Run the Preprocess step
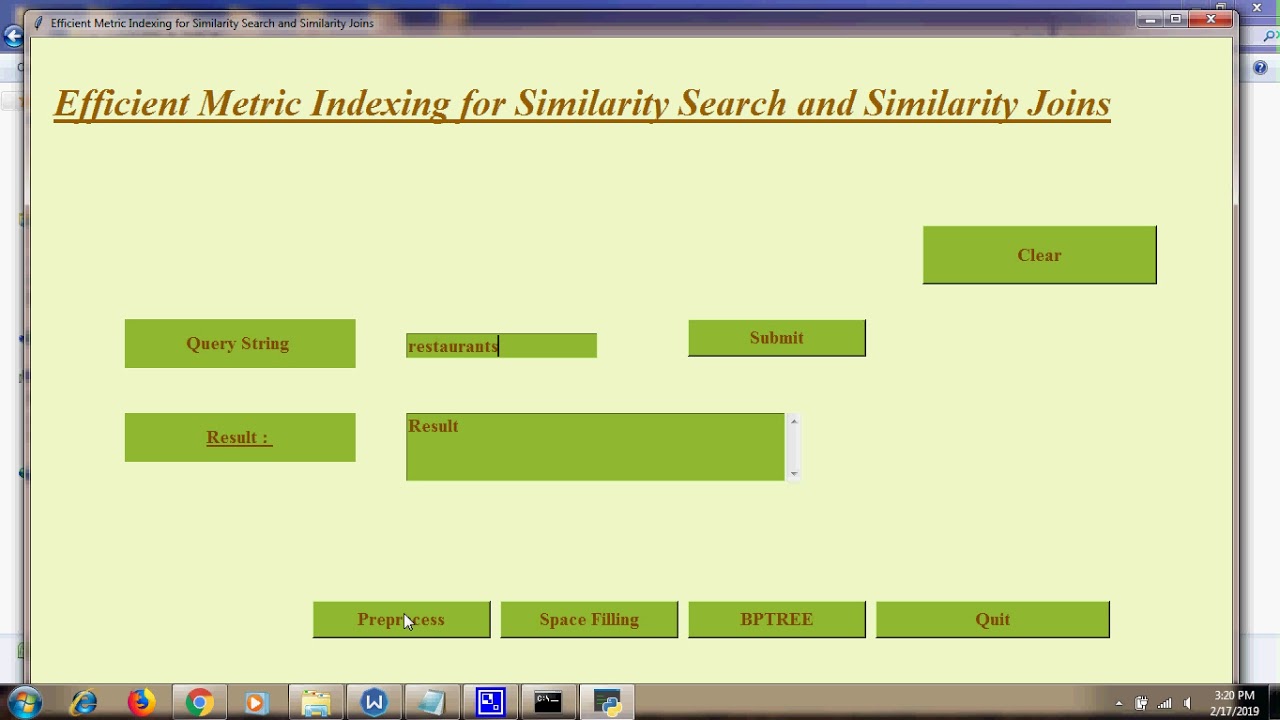This screenshot has width=1280, height=720. (x=401, y=619)
